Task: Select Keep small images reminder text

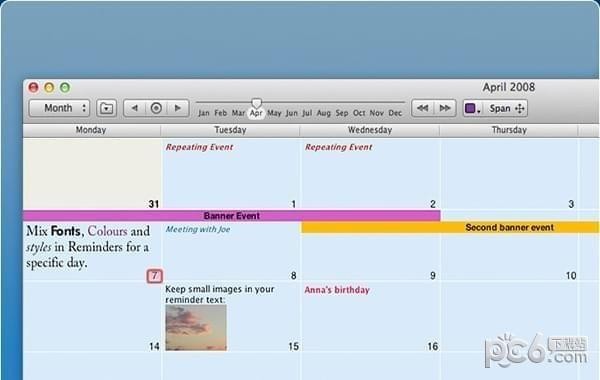Action: pos(220,294)
